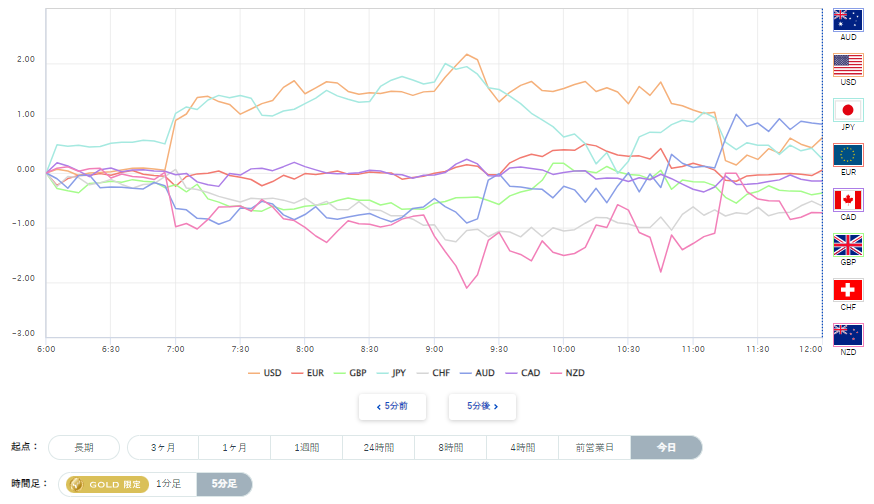The width and height of the screenshot is (874, 504).
Task: Toggle the JPY Japanese flag icon
Action: click(x=848, y=110)
